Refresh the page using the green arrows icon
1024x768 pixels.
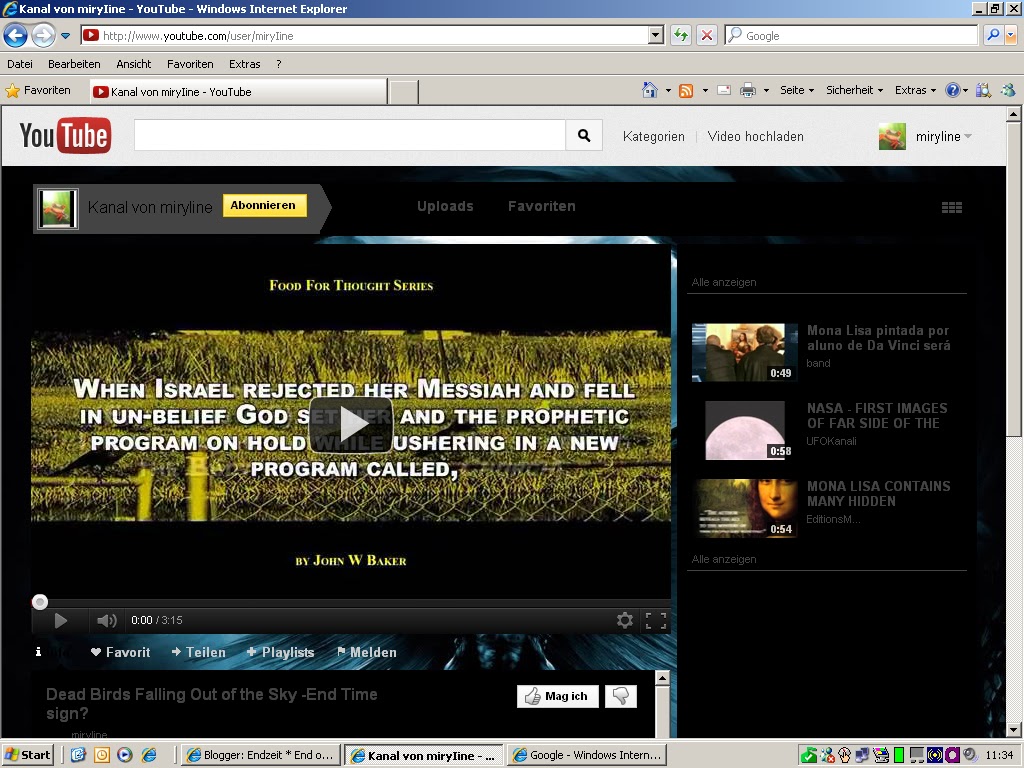pyautogui.click(x=681, y=35)
